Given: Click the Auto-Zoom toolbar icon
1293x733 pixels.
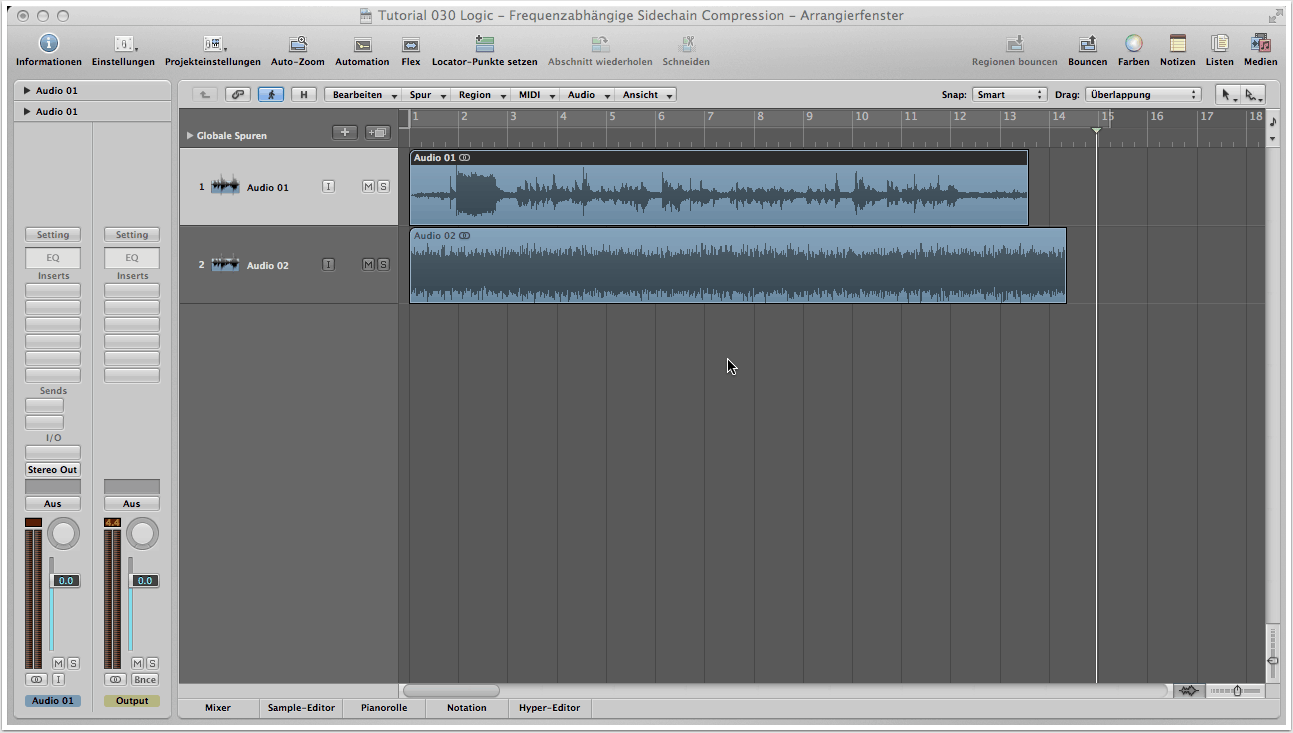Looking at the screenshot, I should coord(298,44).
